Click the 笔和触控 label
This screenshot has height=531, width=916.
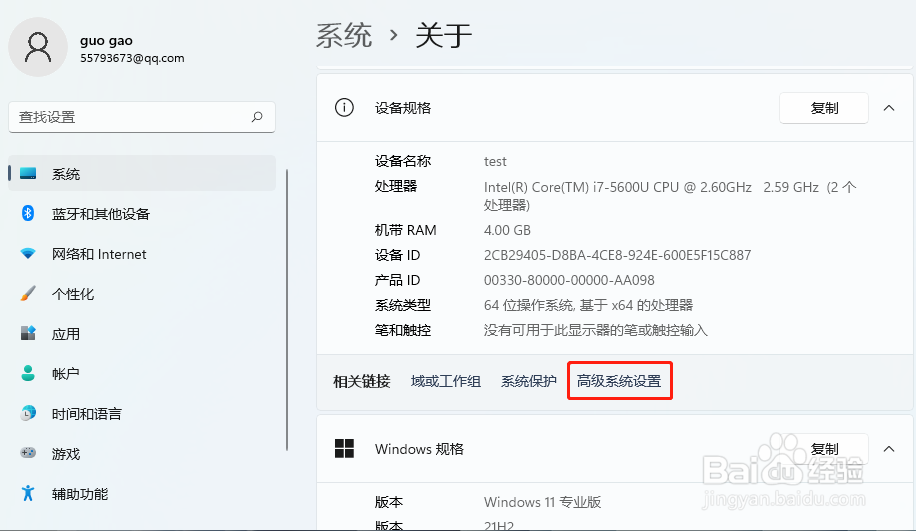[x=403, y=330]
